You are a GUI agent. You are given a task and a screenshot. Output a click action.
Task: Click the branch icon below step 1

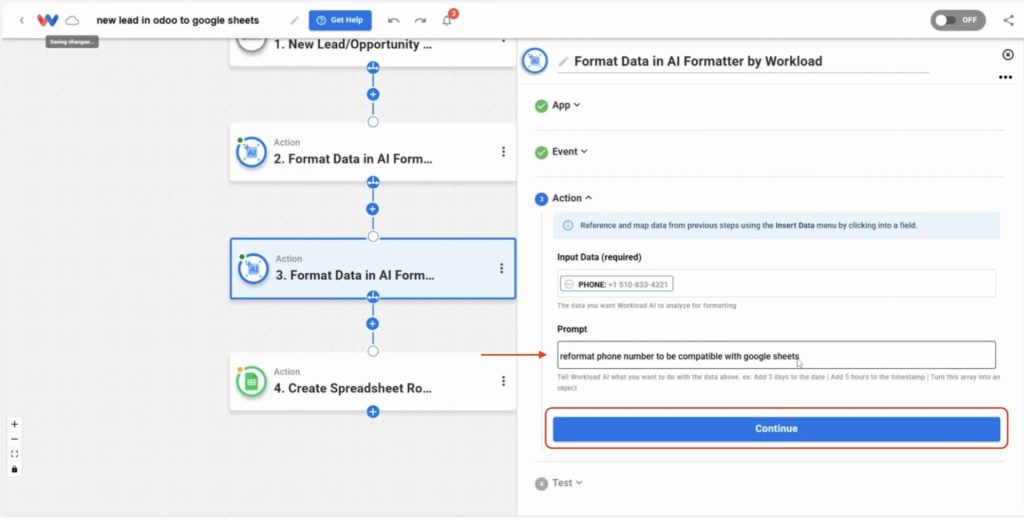point(373,67)
